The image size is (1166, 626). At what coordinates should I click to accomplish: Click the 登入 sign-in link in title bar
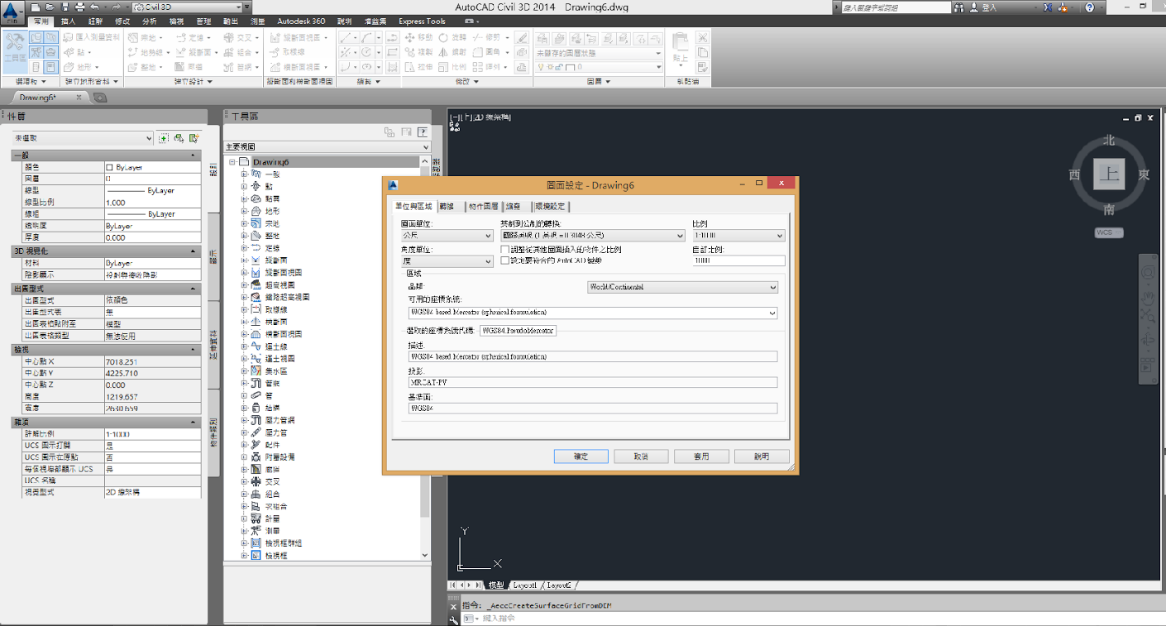click(x=989, y=7)
